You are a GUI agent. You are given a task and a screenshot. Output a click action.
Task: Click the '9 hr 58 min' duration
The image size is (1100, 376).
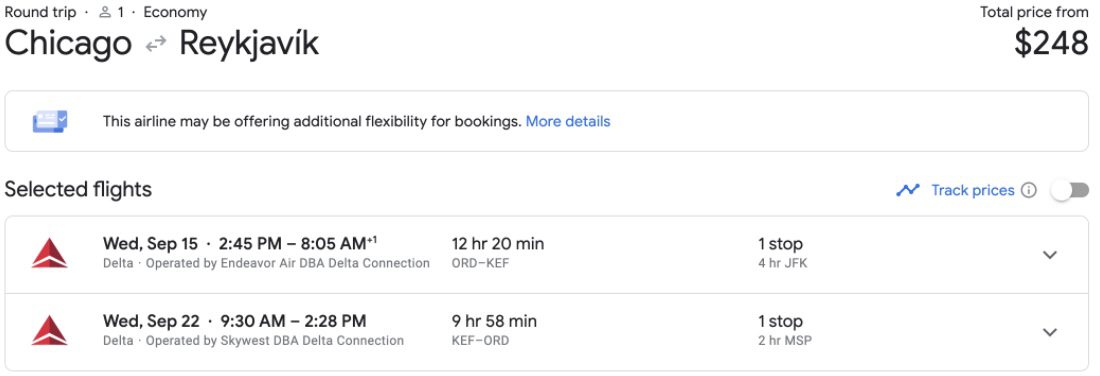point(495,321)
